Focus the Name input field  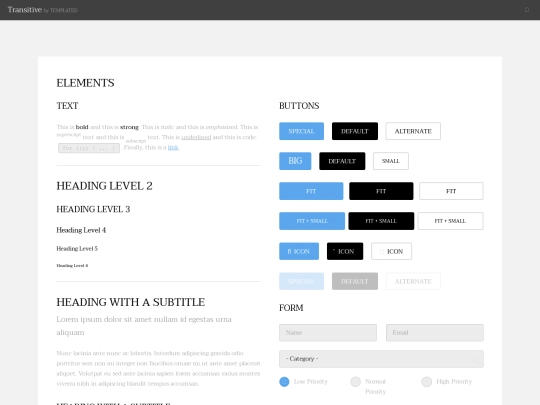pyautogui.click(x=328, y=333)
